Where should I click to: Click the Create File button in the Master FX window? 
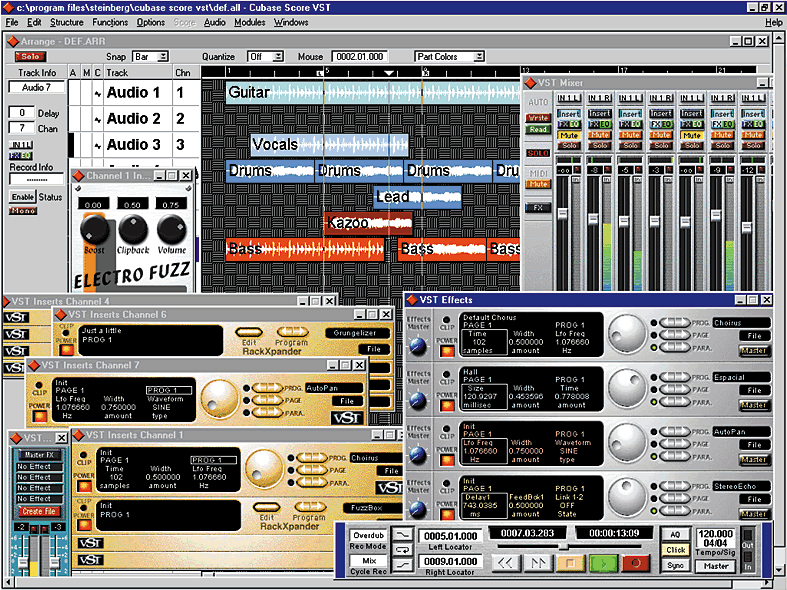click(x=39, y=511)
